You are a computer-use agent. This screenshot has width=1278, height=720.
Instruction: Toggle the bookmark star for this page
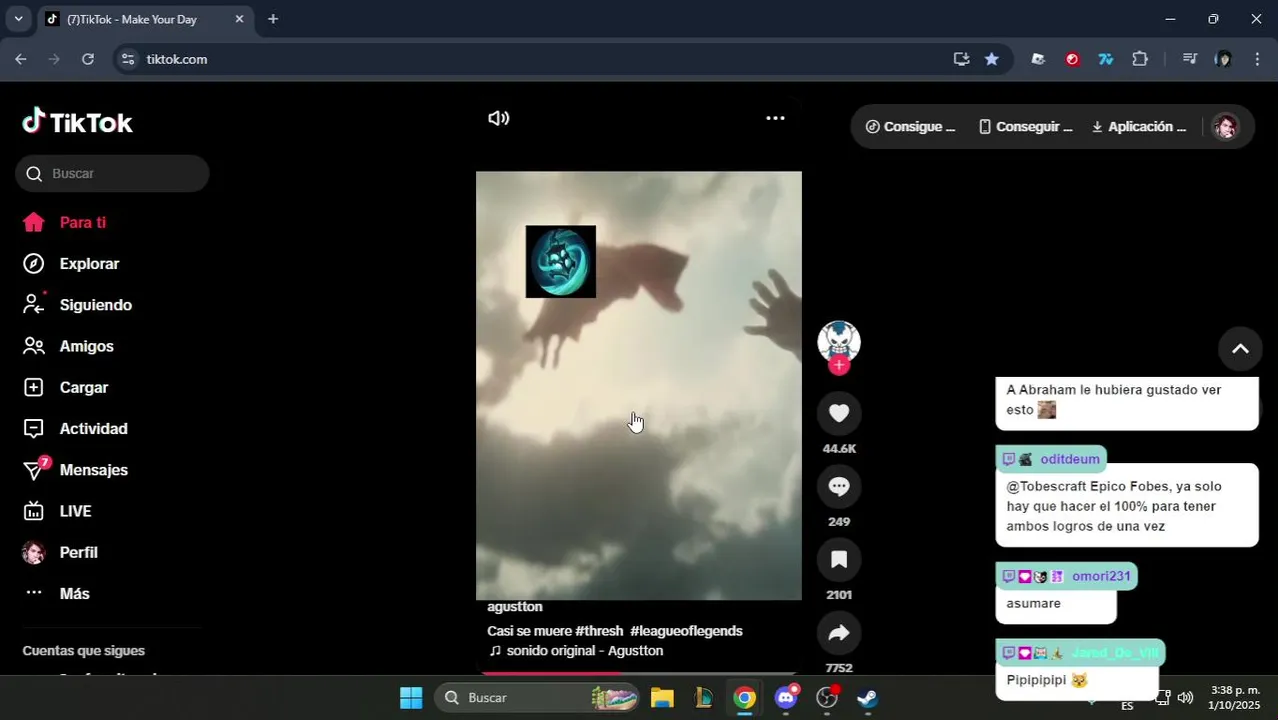(x=991, y=59)
